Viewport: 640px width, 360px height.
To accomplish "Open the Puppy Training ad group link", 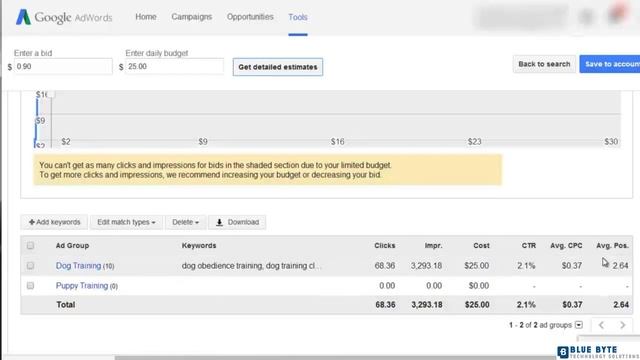I will (x=82, y=286).
